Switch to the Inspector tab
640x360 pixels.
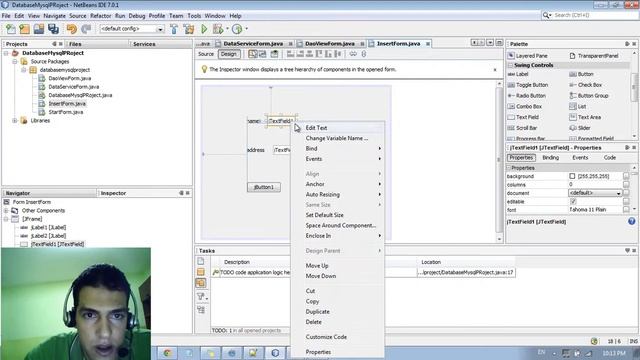pos(113,193)
